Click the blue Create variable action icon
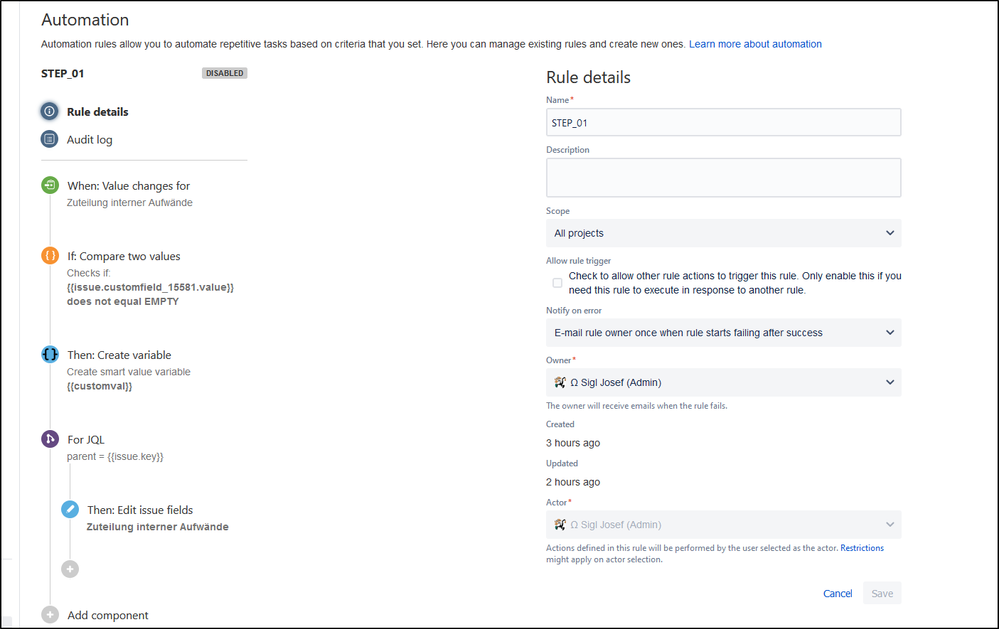The image size is (999, 629). click(x=50, y=354)
